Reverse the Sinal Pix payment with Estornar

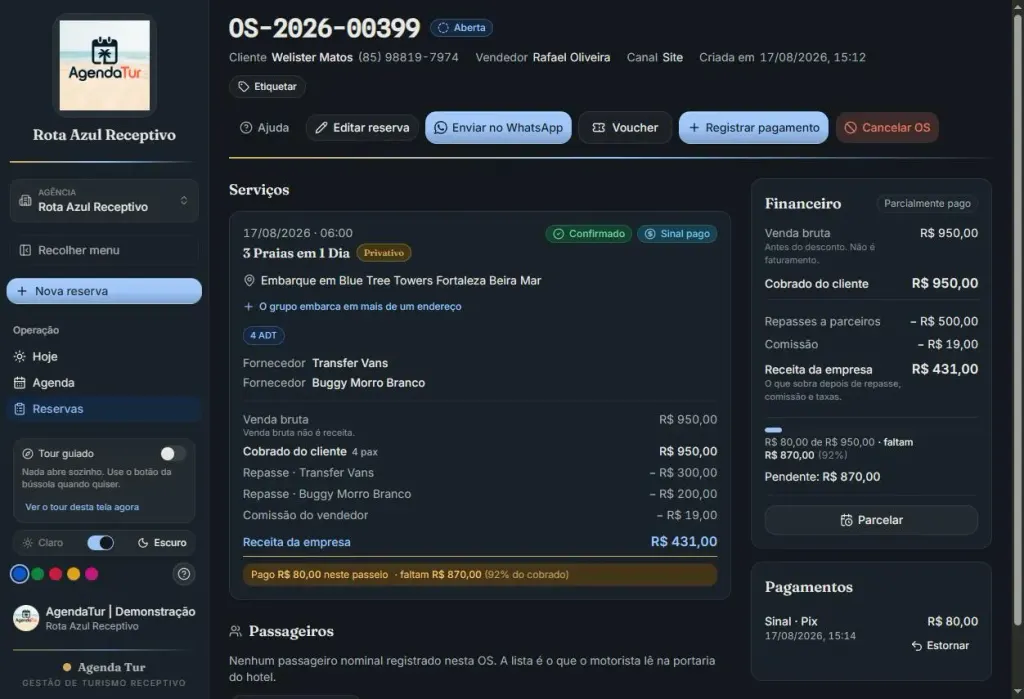[940, 645]
